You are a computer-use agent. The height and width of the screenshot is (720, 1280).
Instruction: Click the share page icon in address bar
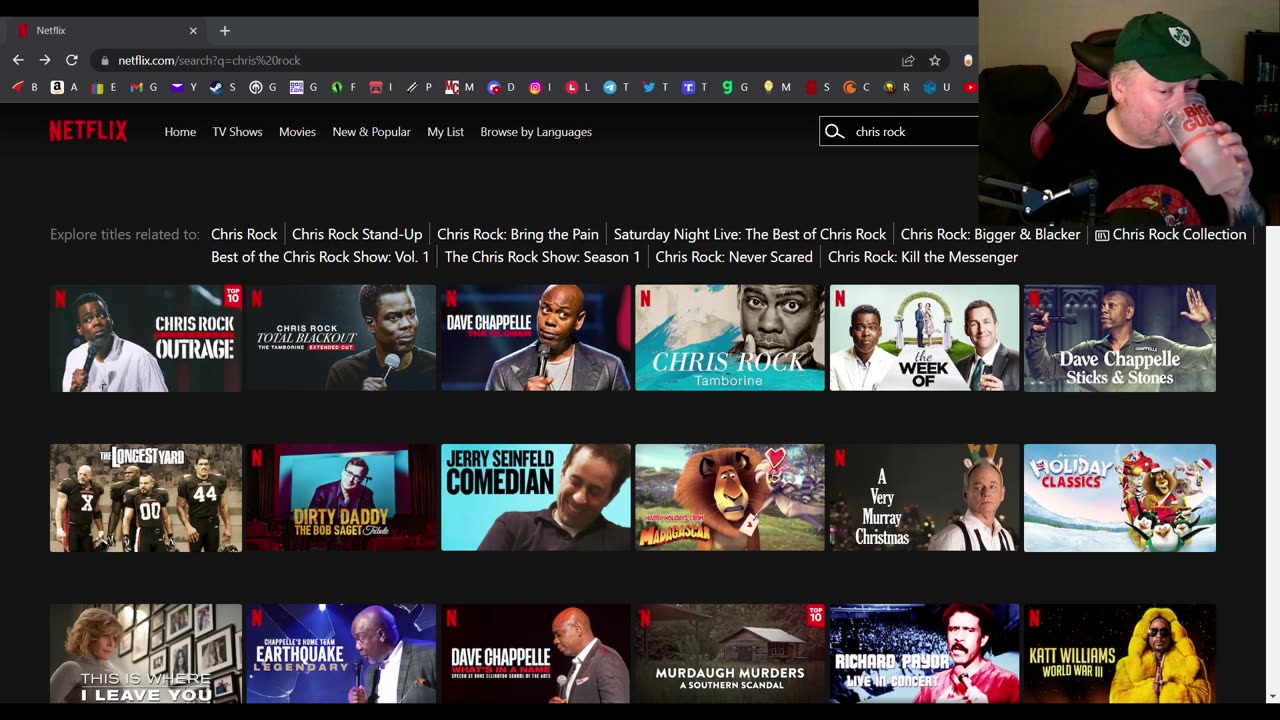(x=908, y=60)
